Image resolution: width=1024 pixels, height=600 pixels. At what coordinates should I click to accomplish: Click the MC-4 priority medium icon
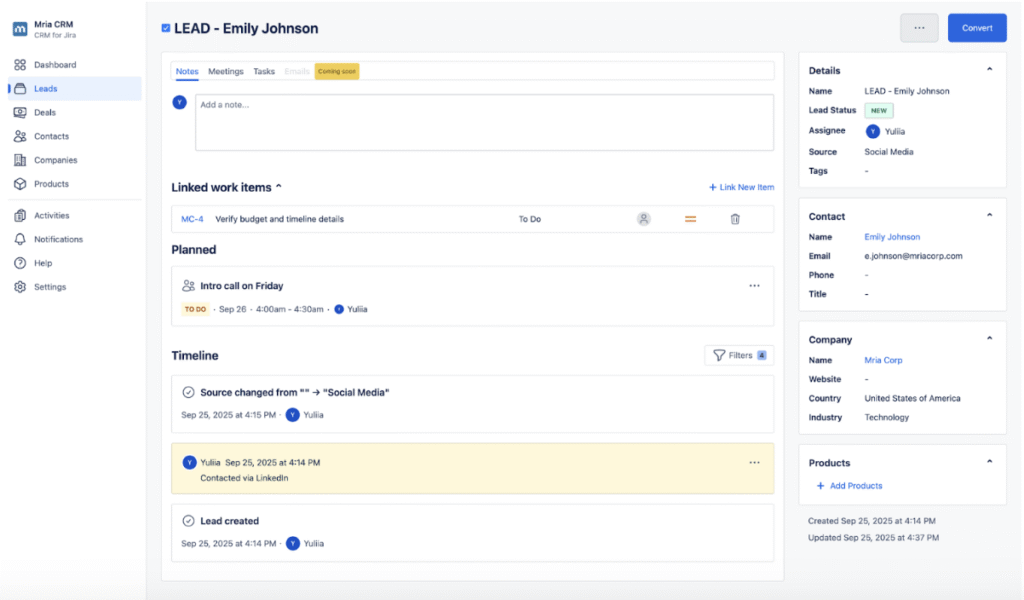tap(690, 219)
